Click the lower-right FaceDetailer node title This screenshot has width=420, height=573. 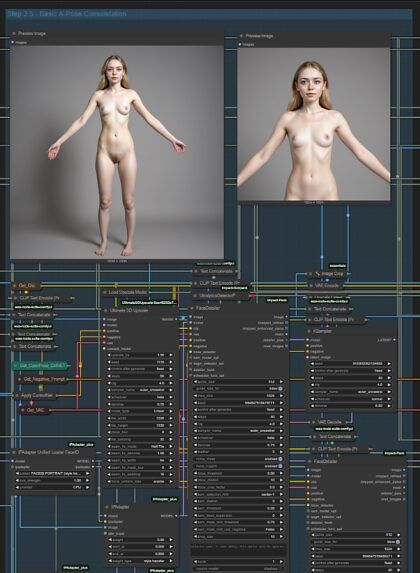pos(326,462)
